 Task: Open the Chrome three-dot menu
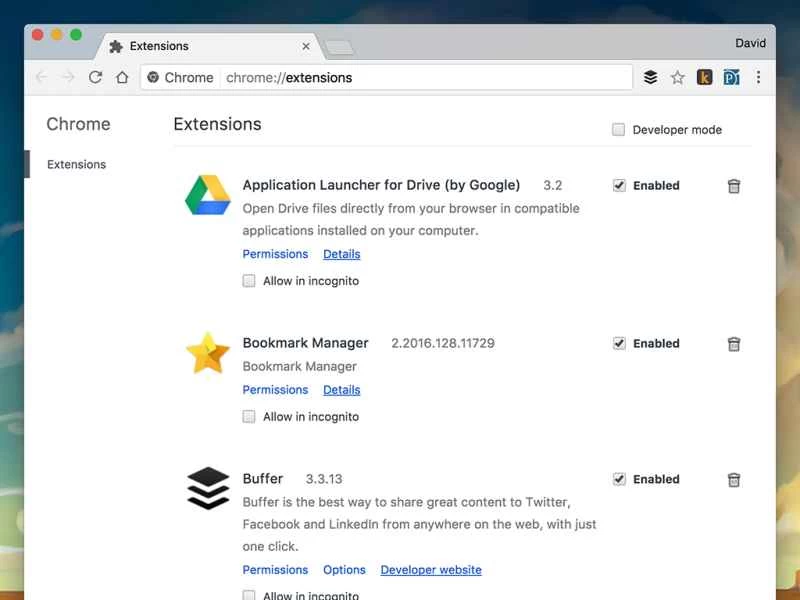(758, 77)
